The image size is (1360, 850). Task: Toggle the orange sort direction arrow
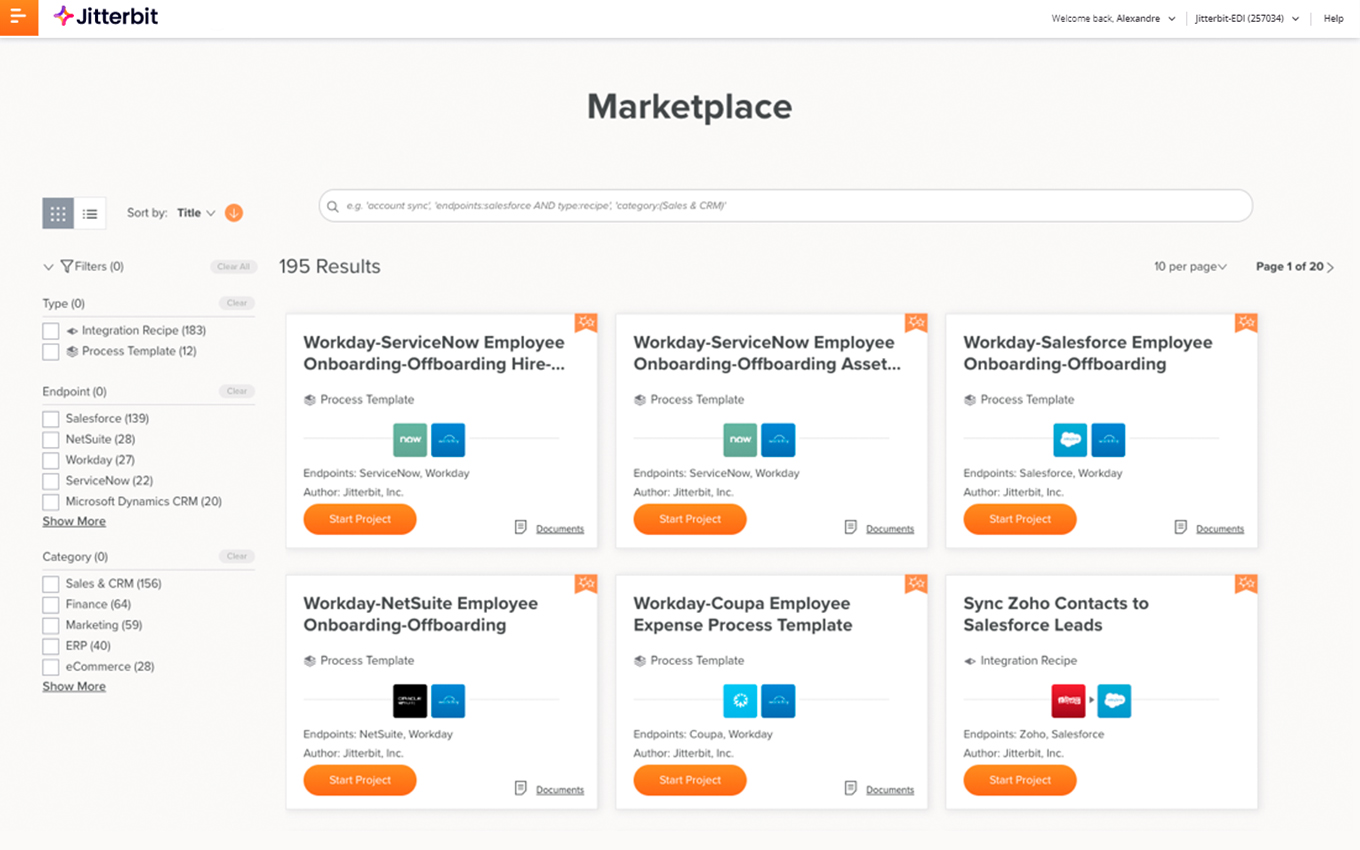click(x=234, y=213)
